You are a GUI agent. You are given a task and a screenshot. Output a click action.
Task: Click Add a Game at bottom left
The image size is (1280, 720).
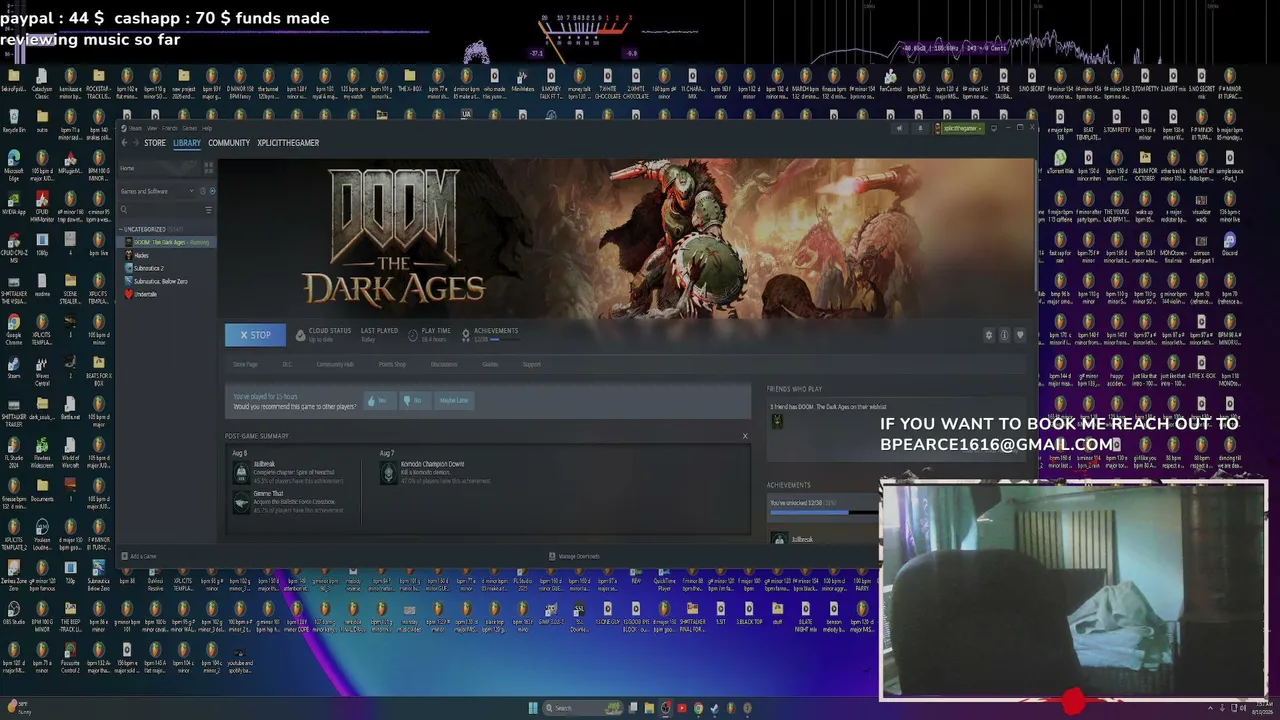[x=139, y=556]
